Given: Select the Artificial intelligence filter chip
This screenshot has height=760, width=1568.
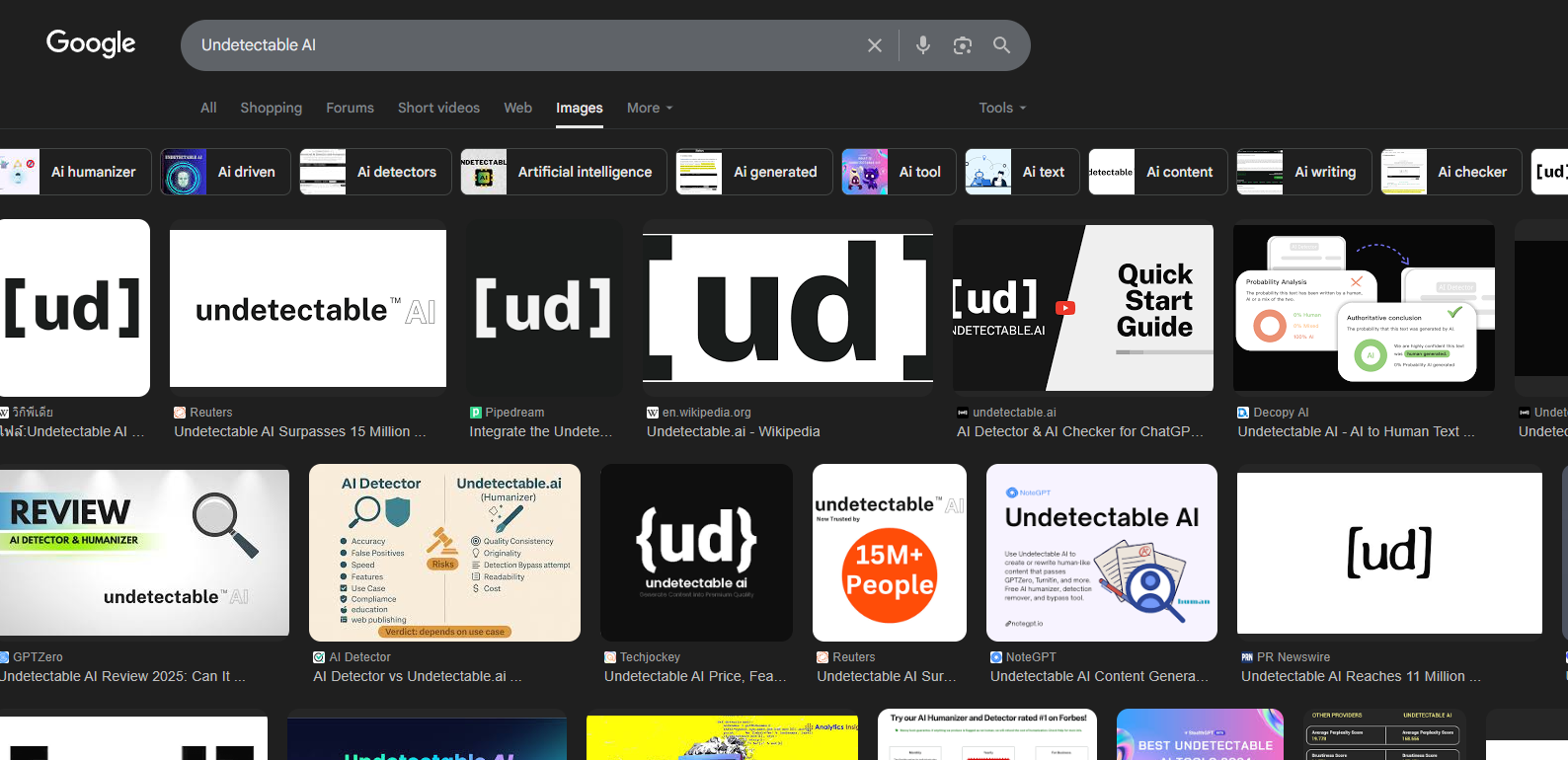Looking at the screenshot, I should 564,172.
